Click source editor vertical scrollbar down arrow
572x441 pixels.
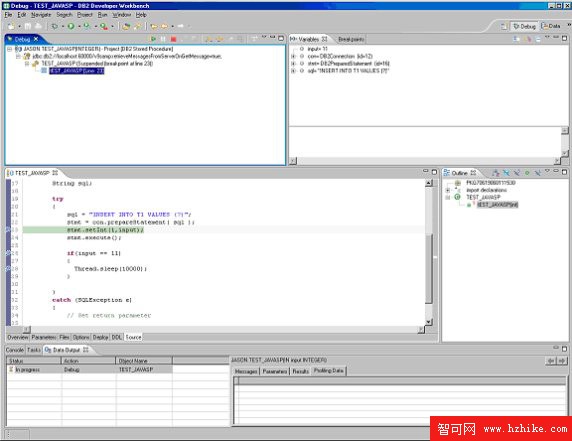[429, 322]
